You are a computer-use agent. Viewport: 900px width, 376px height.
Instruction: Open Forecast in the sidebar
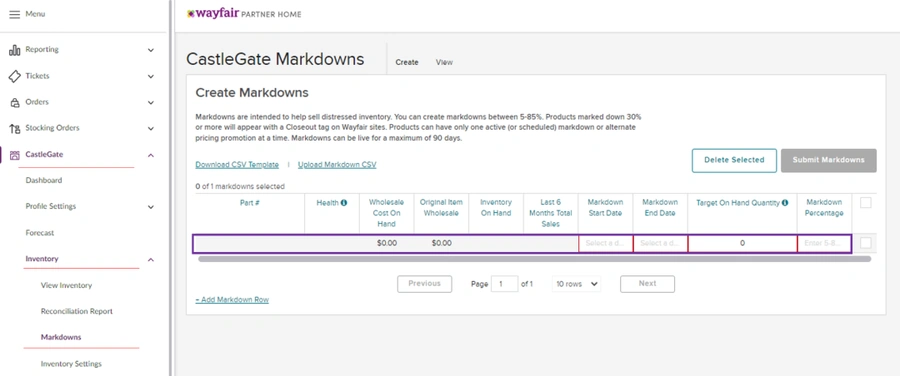40,233
